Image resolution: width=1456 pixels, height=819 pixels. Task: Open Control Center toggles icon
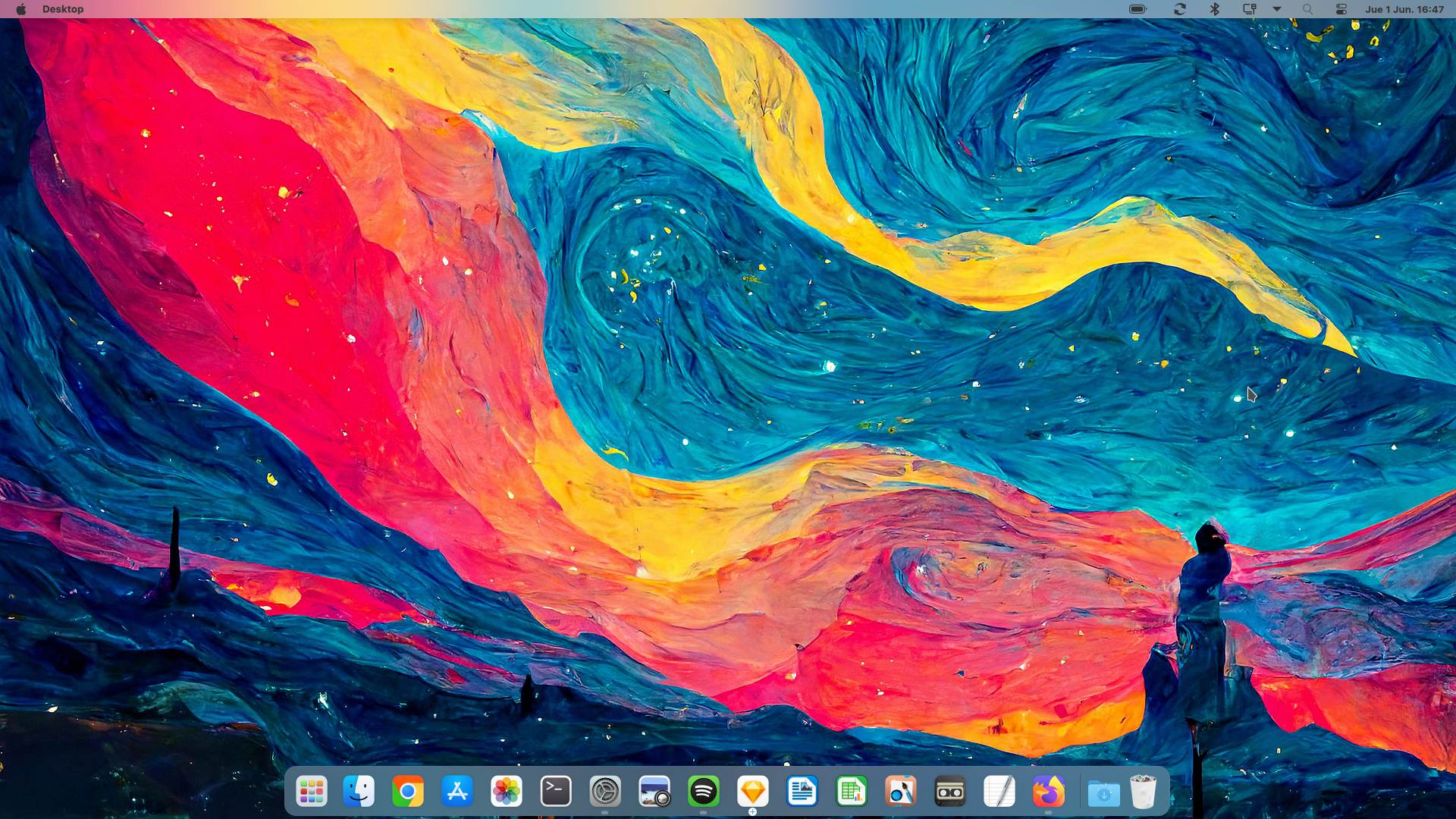(1341, 9)
